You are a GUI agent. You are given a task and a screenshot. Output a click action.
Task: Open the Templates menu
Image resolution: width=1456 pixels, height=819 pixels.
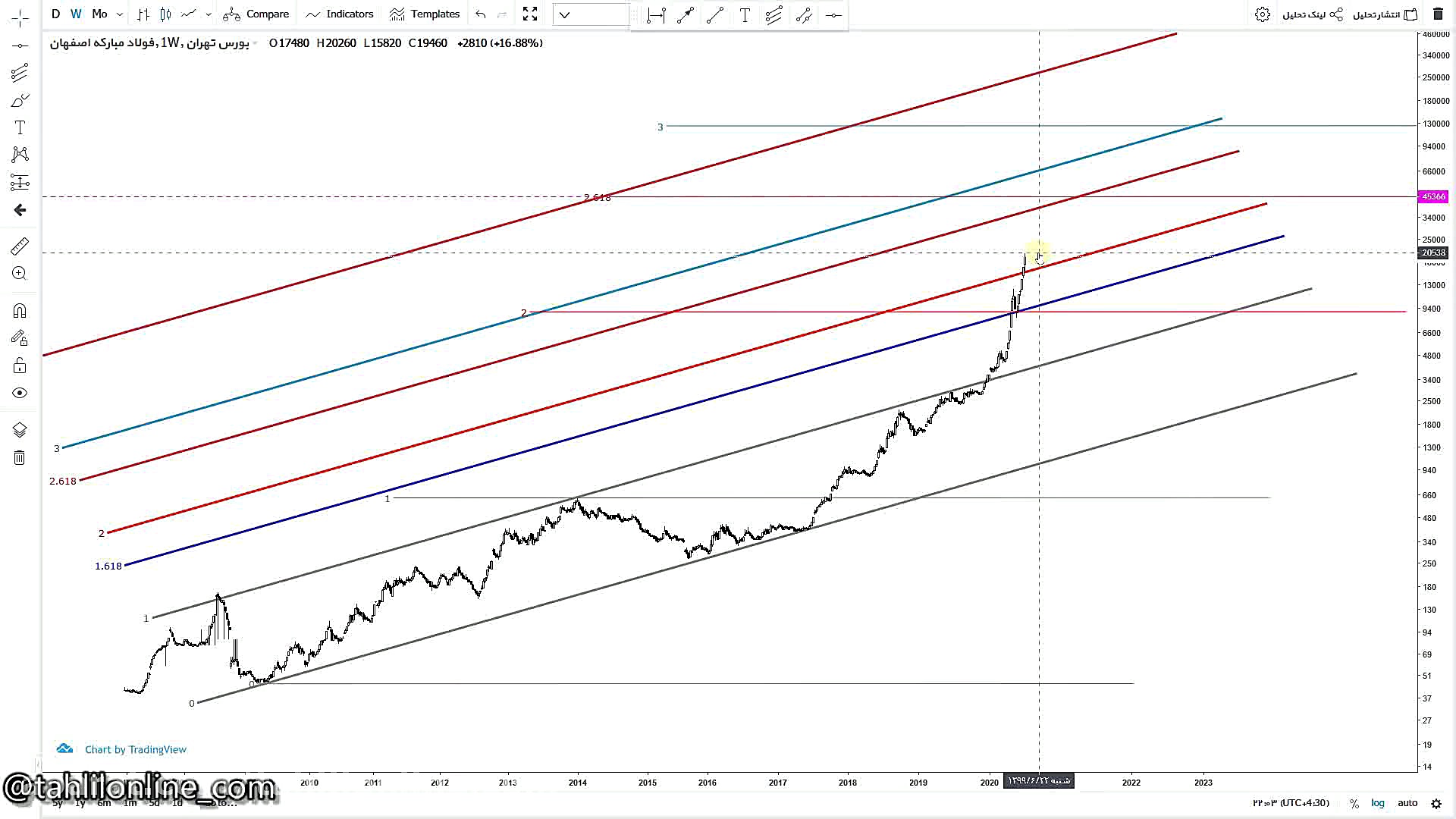click(424, 14)
